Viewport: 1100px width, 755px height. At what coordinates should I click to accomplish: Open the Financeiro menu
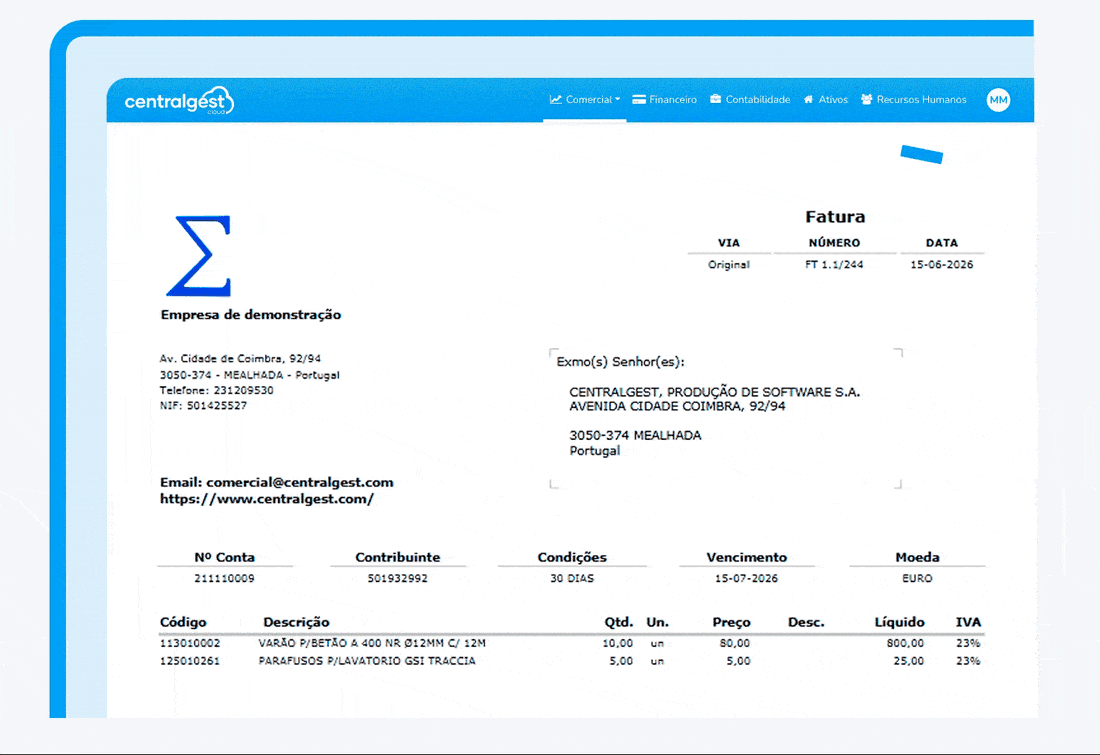664,100
